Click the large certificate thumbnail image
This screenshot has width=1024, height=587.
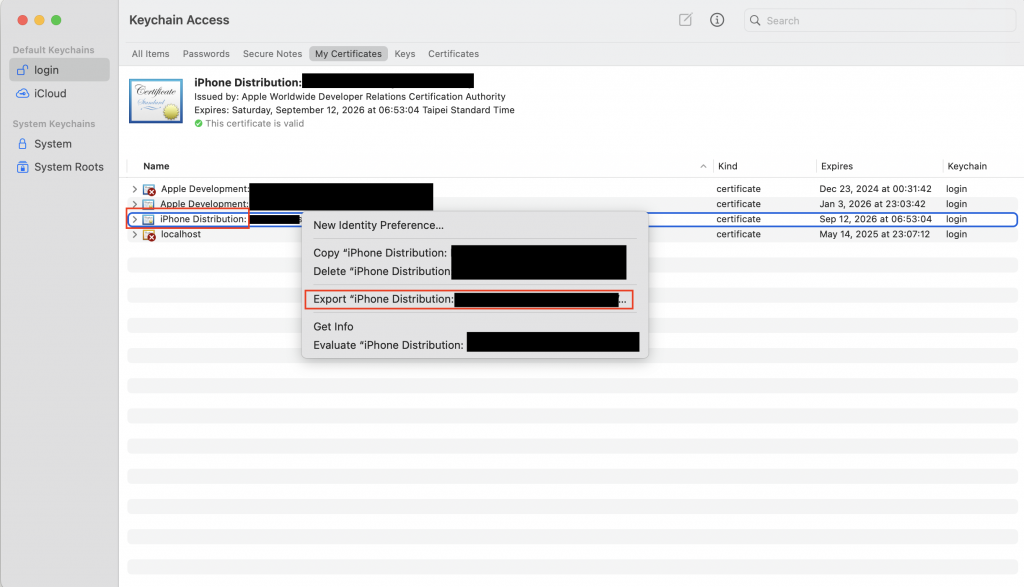(x=155, y=101)
